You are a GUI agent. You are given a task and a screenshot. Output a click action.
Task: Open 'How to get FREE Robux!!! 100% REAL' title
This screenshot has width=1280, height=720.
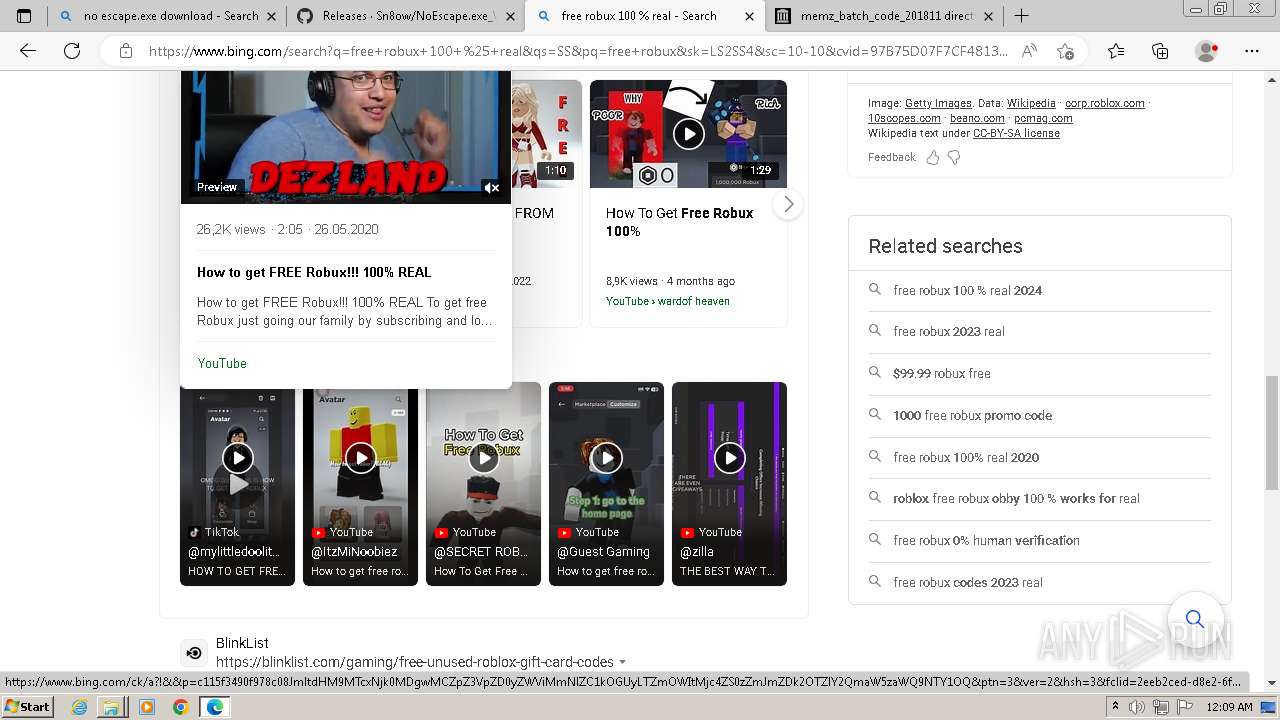pos(314,272)
